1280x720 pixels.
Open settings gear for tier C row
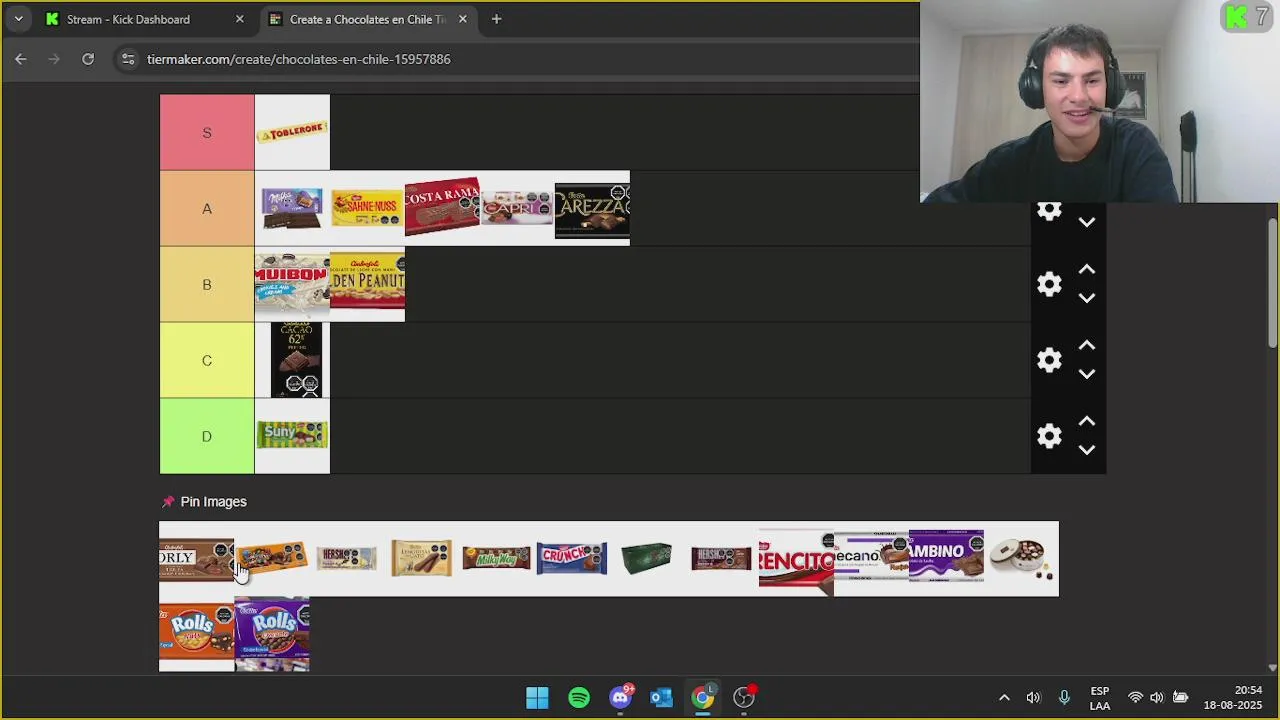1049,360
